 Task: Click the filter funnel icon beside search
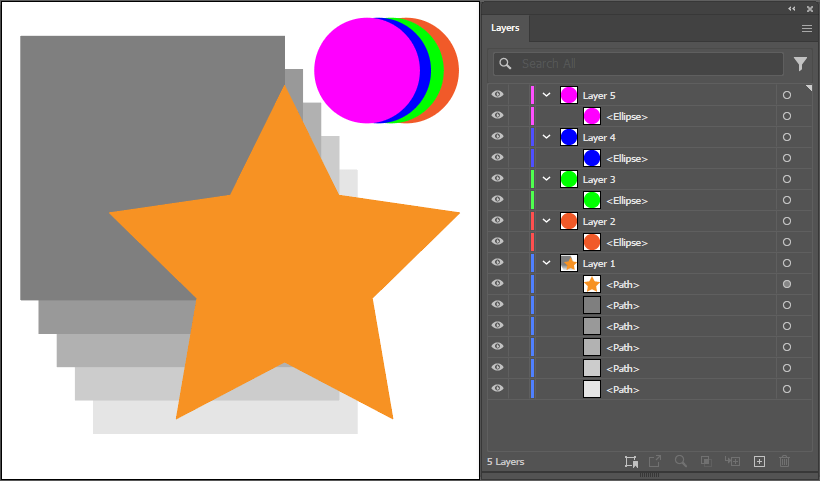click(x=800, y=64)
